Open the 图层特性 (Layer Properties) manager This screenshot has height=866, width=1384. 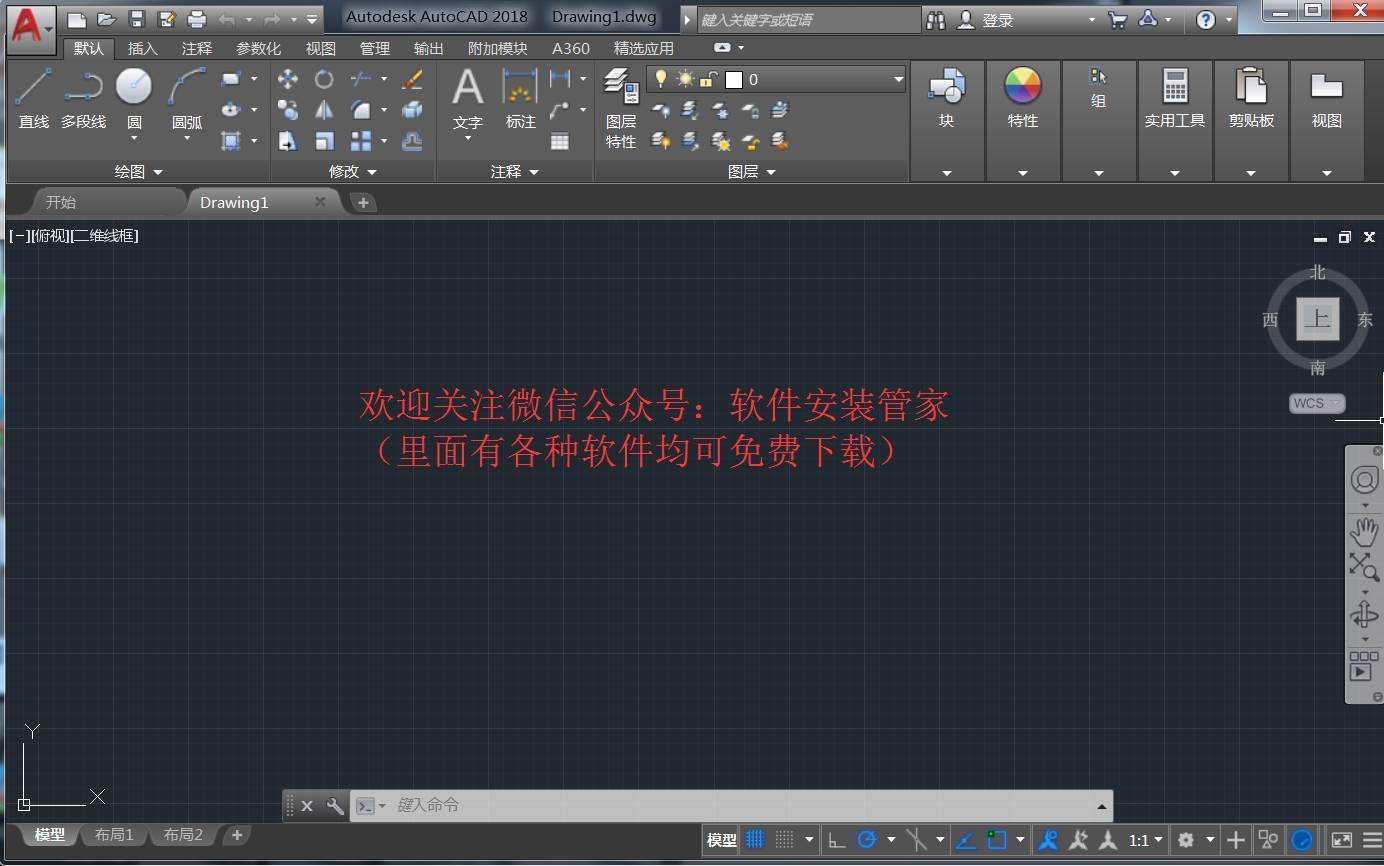[621, 105]
